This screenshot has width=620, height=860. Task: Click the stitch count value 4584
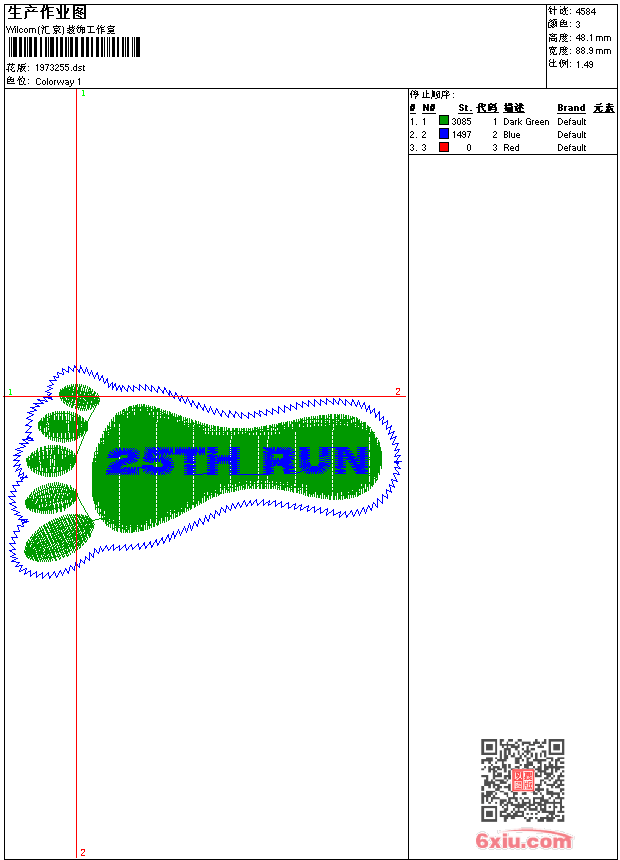[x=585, y=12]
